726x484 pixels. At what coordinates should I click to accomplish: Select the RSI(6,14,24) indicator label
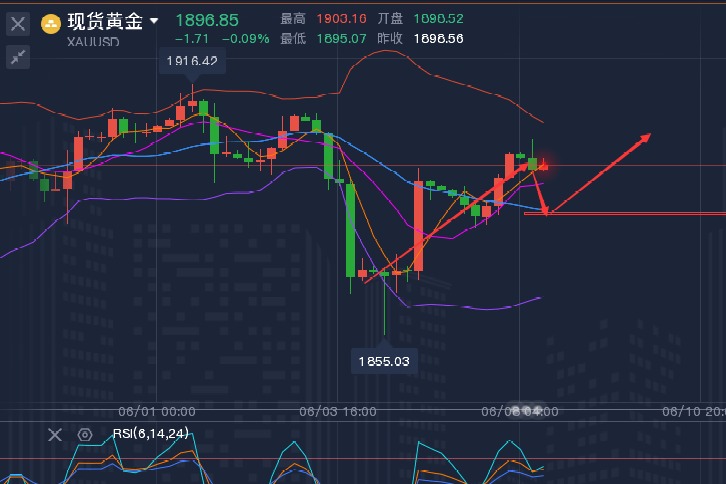pos(150,434)
